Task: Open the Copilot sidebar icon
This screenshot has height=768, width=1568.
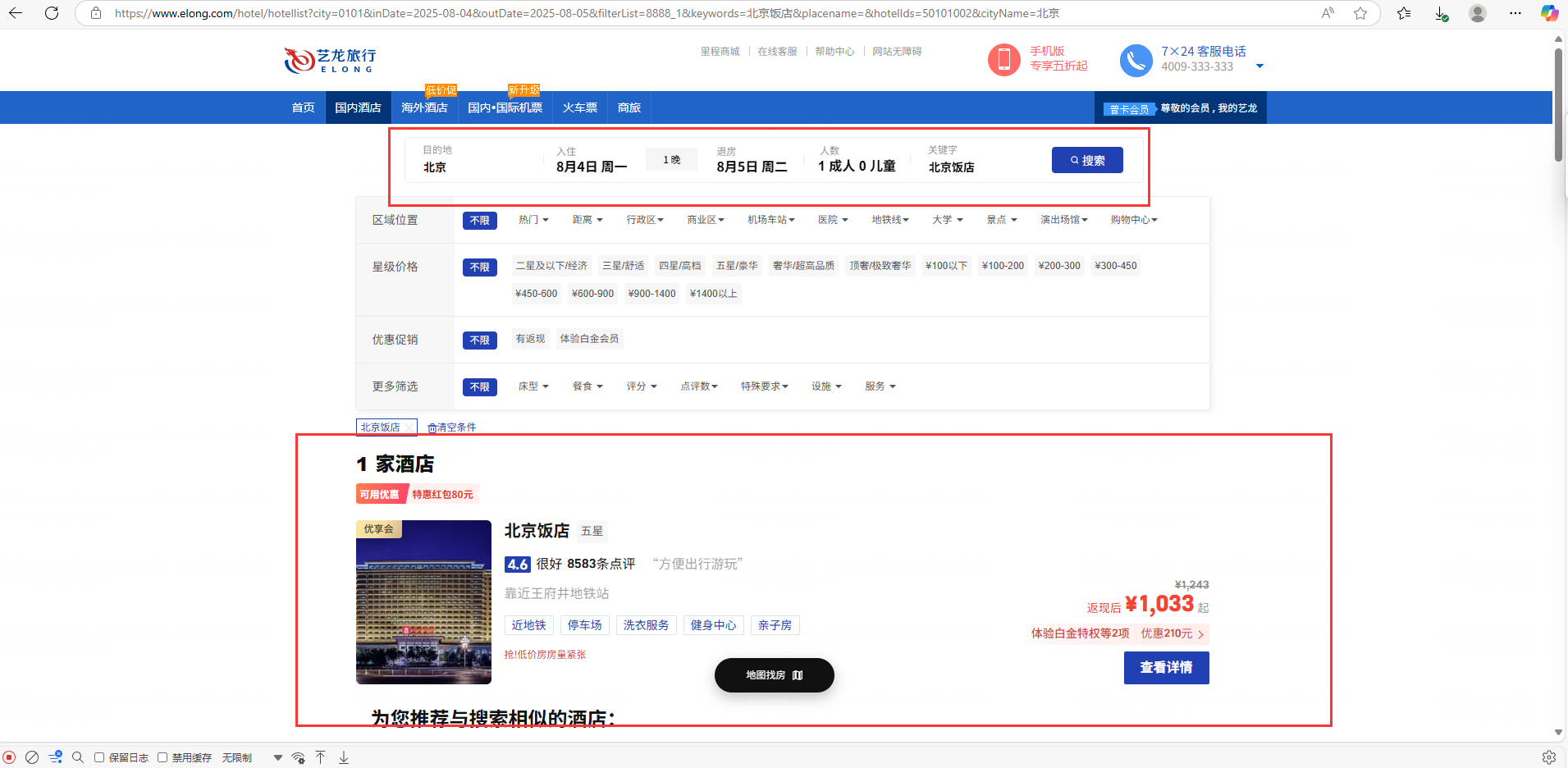Action: [x=1549, y=13]
